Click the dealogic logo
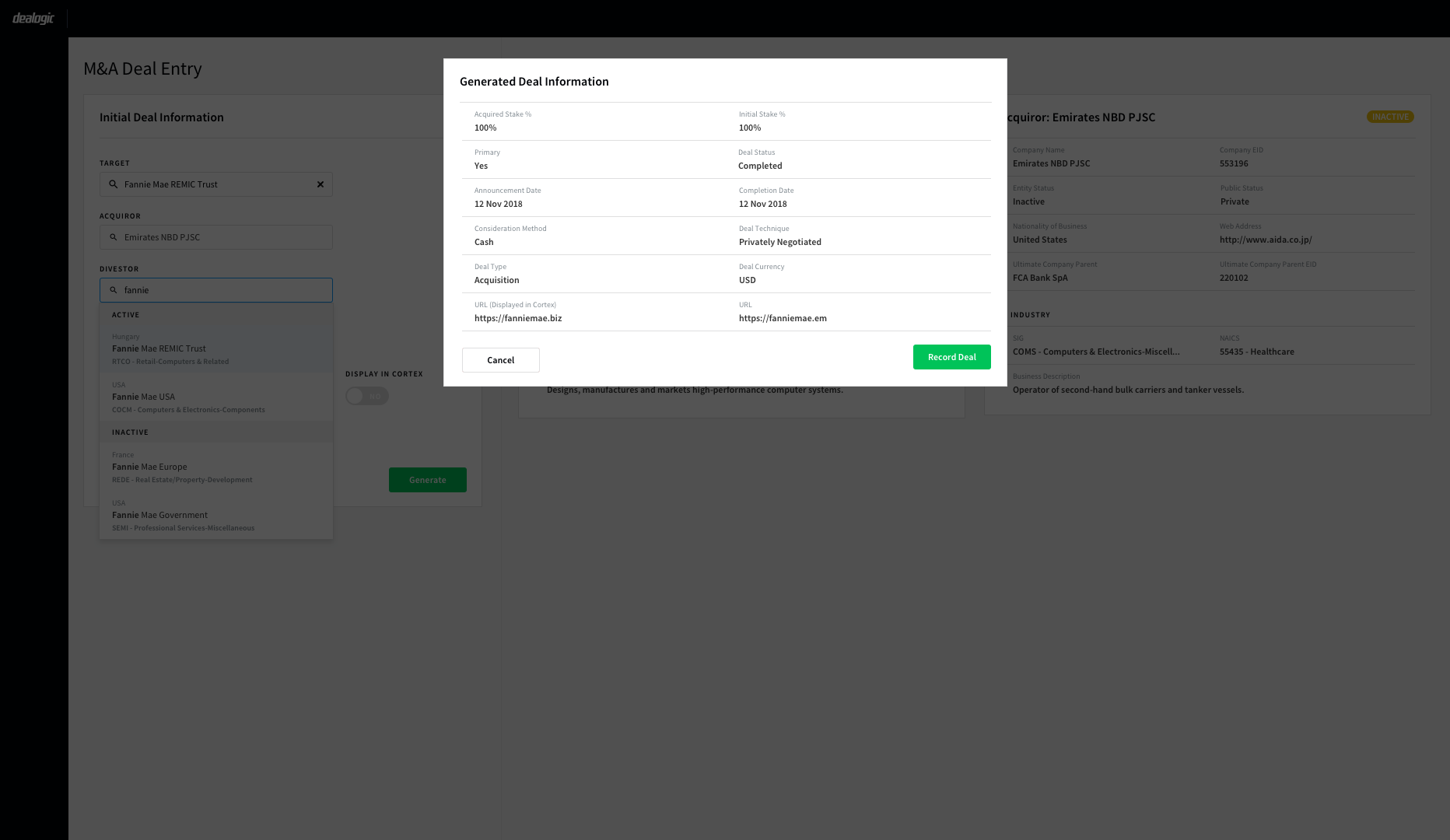Image resolution: width=1450 pixels, height=840 pixels. pyautogui.click(x=33, y=18)
